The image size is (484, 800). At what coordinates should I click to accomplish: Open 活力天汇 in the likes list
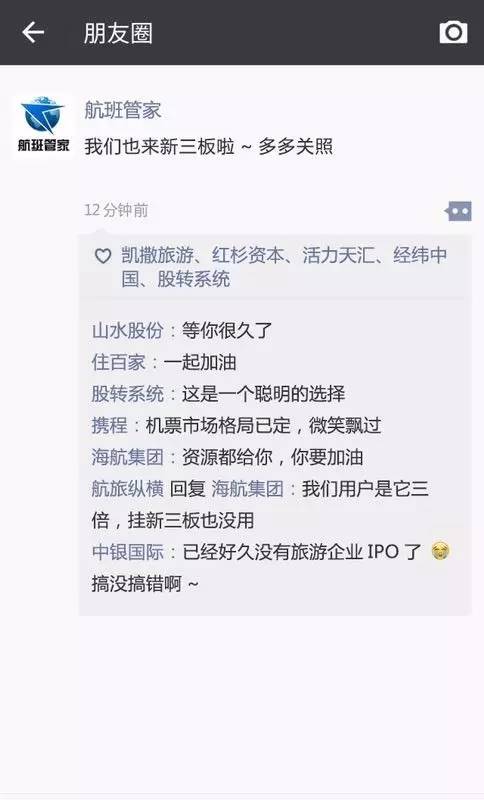(x=338, y=255)
